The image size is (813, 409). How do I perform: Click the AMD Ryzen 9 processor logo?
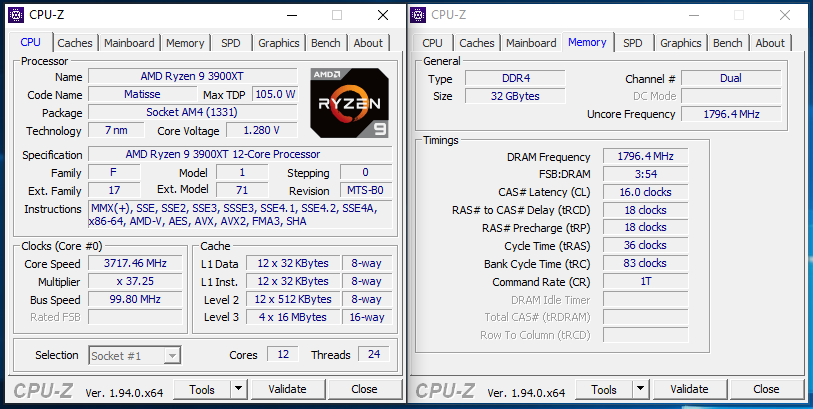click(x=349, y=103)
